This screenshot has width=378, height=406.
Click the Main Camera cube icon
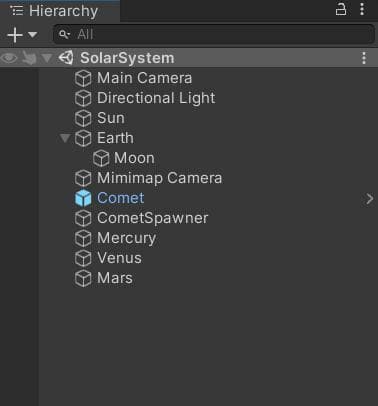pyautogui.click(x=83, y=78)
